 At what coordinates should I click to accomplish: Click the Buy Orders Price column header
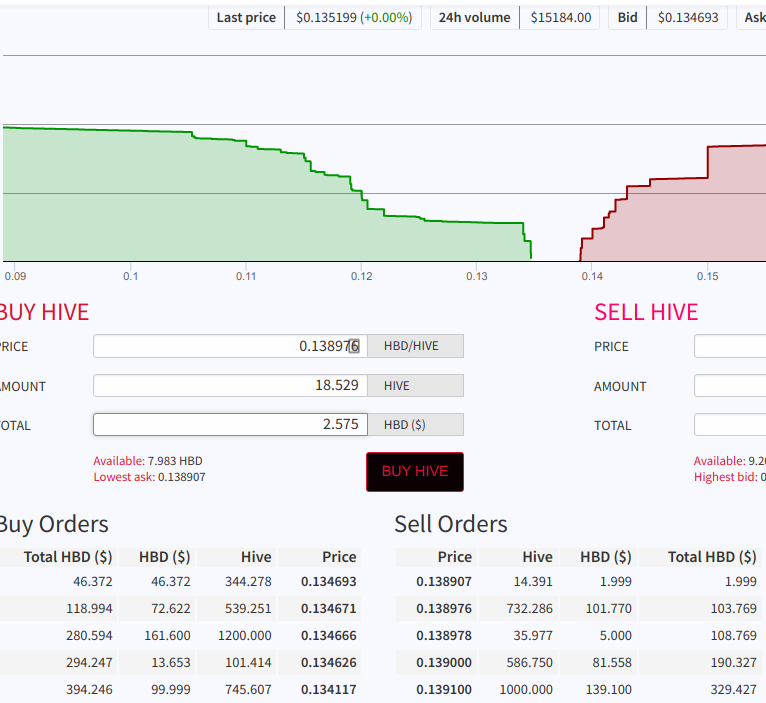point(339,557)
